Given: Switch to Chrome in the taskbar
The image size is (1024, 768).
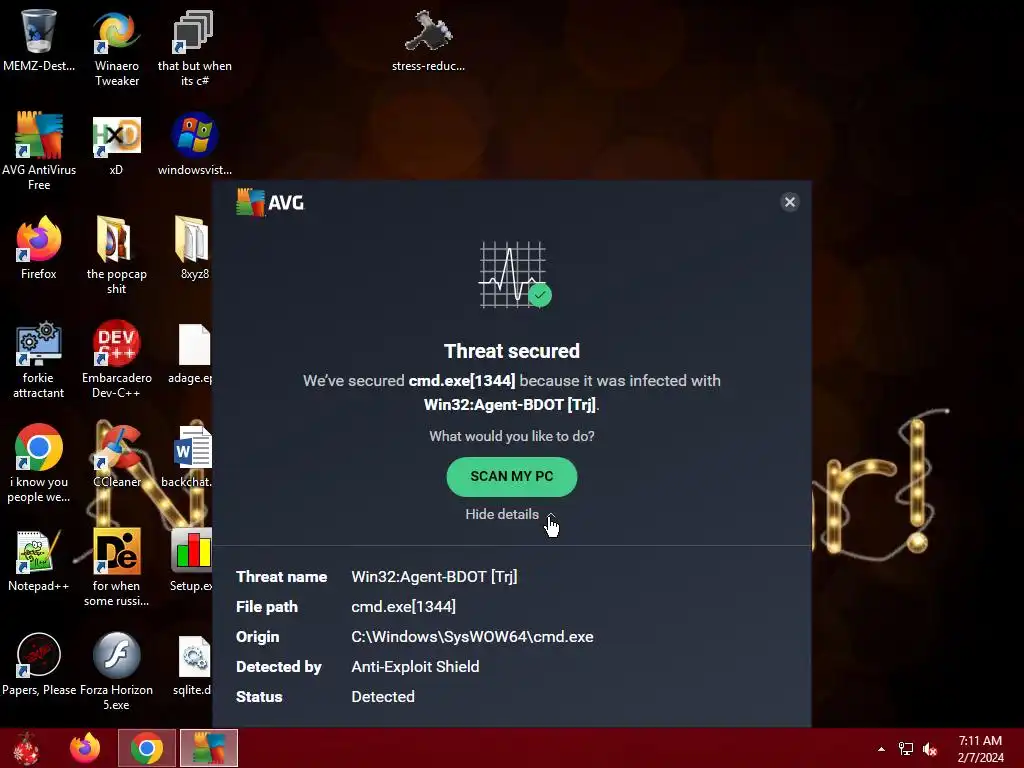Looking at the screenshot, I should (x=147, y=748).
